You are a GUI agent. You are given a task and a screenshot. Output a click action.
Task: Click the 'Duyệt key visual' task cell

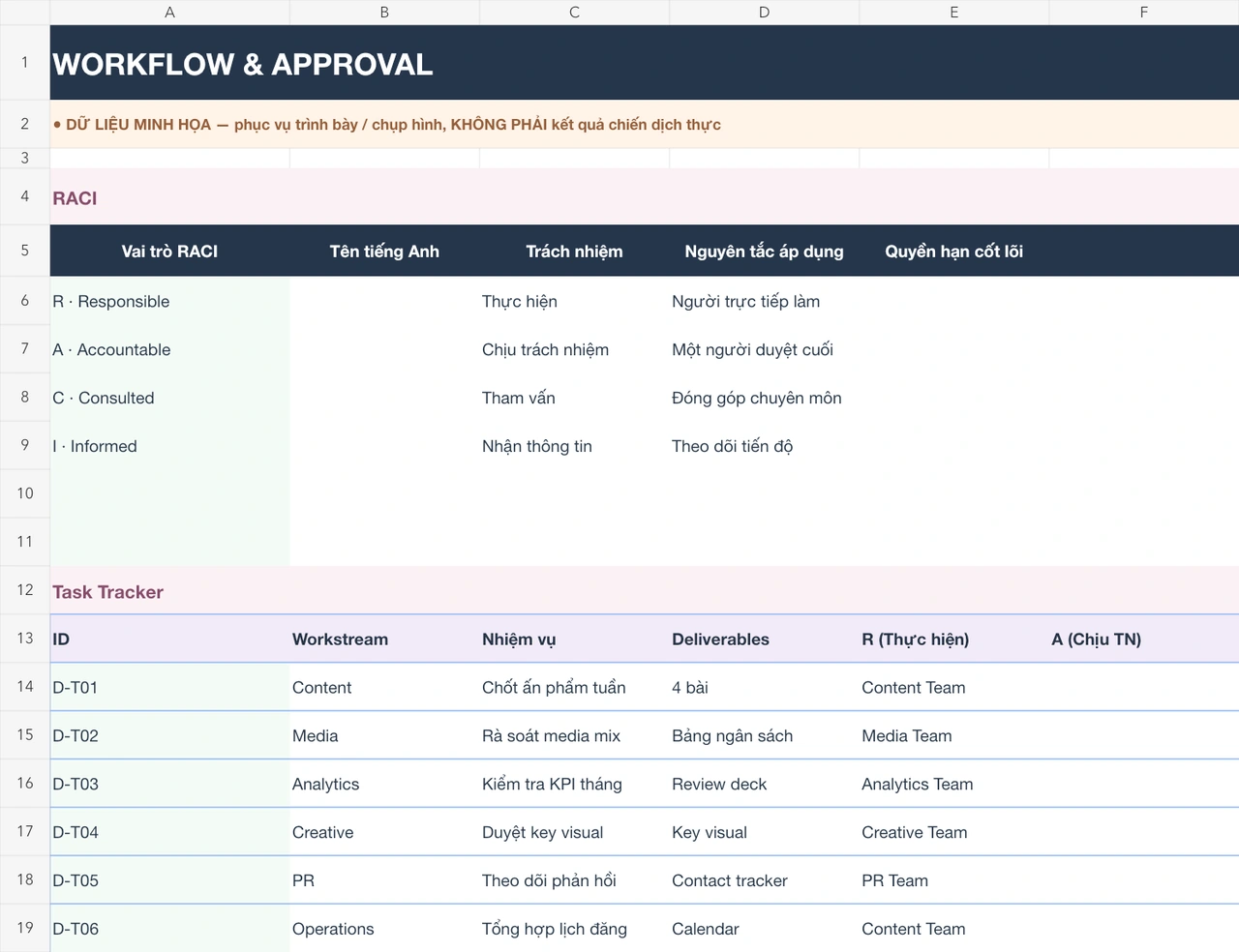pos(574,832)
